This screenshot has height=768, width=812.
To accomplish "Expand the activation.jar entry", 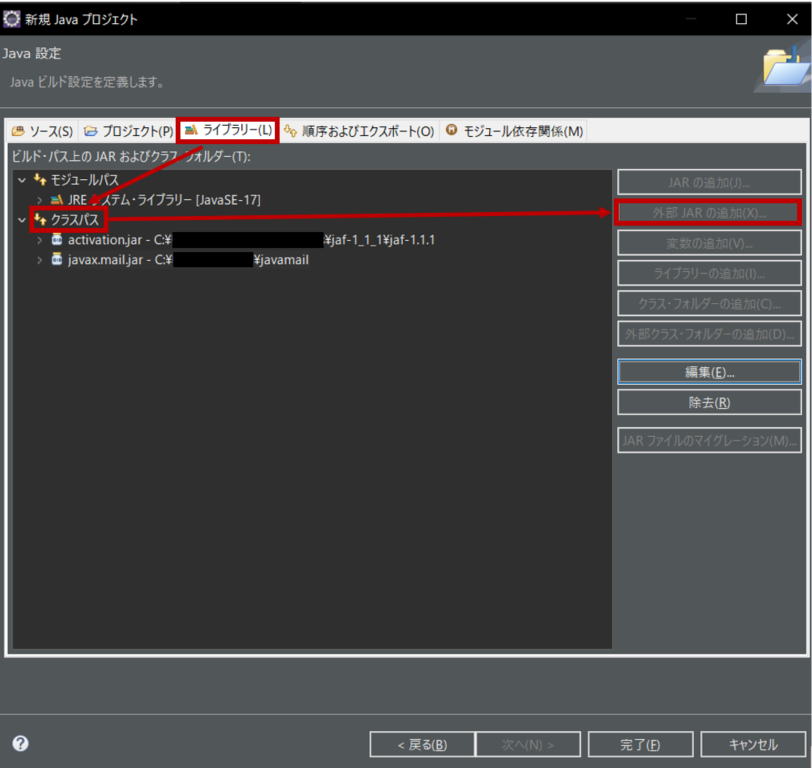I will 39,240.
